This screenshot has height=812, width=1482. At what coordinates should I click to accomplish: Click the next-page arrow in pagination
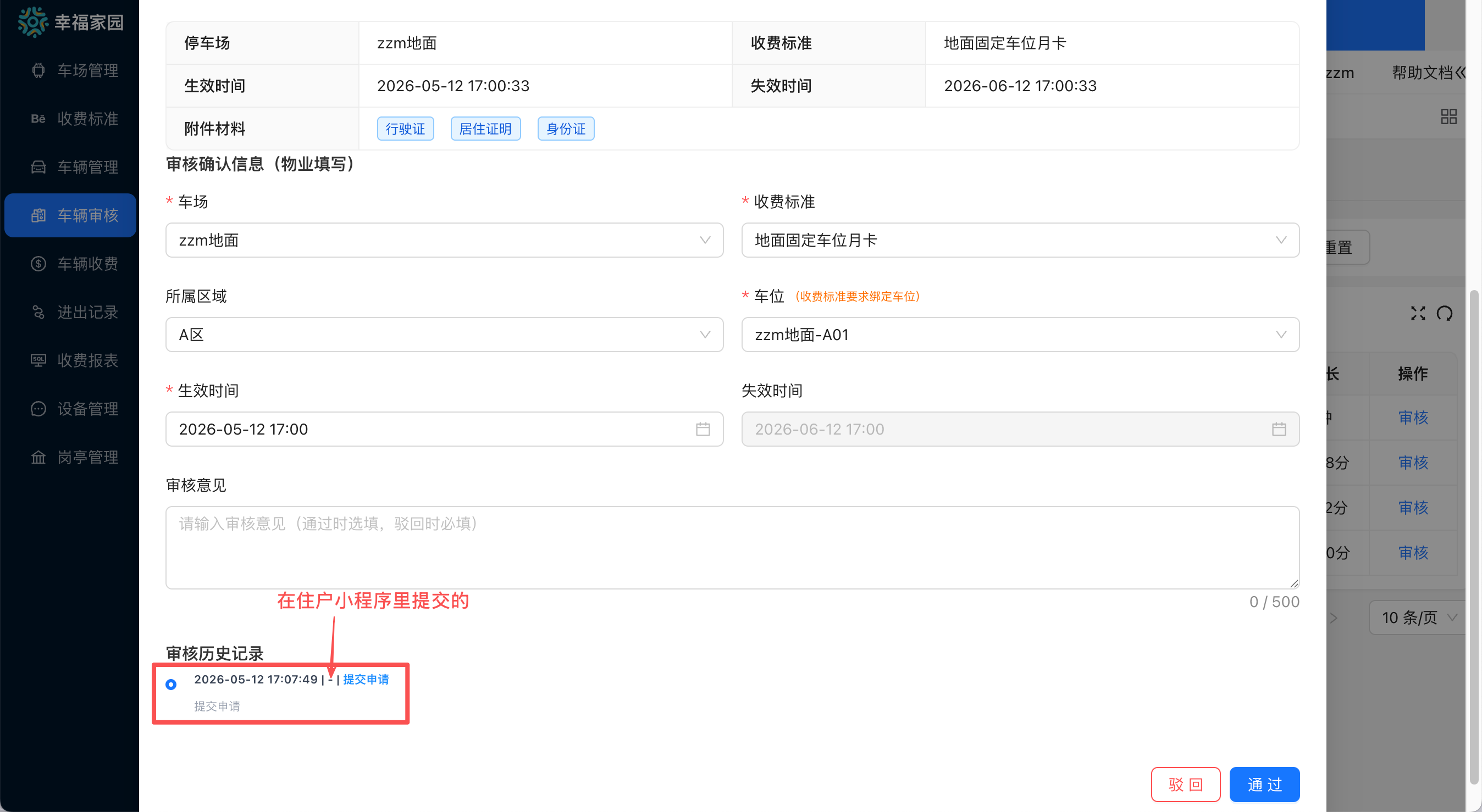click(x=1334, y=618)
